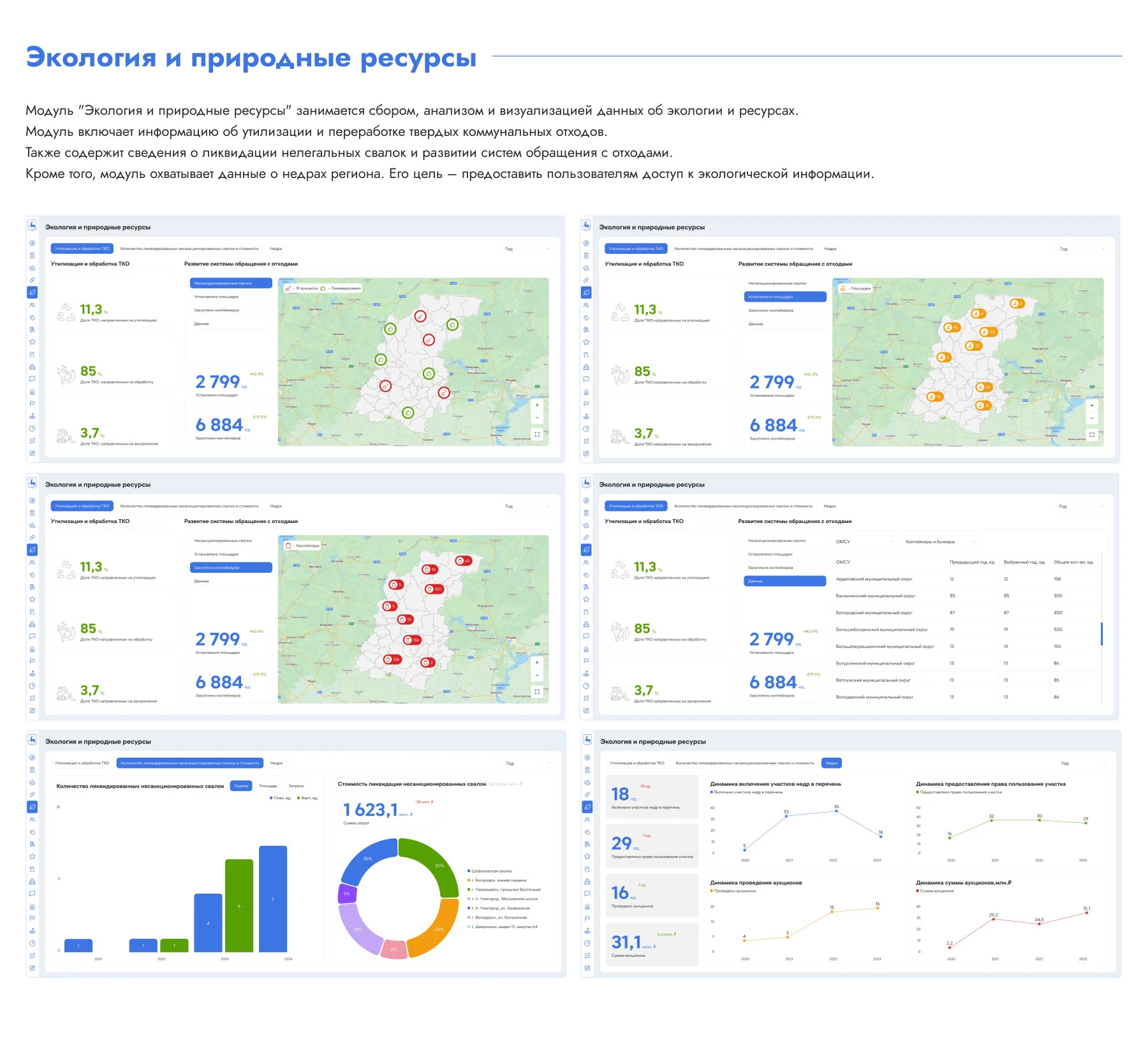The image size is (1148, 1048).
Task: Expand the Год dropdown in Недра charts panel
Action: coord(1083,764)
